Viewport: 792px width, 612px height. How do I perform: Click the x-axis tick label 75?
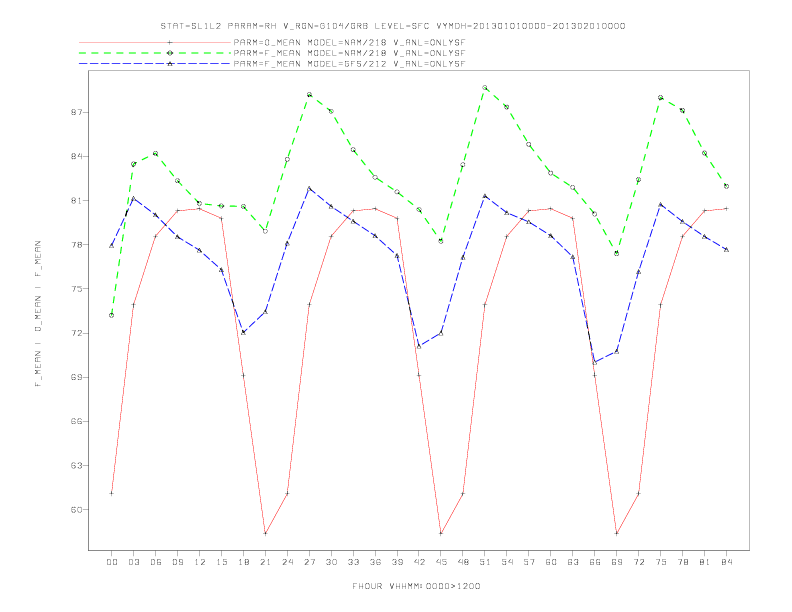pyautogui.click(x=661, y=562)
